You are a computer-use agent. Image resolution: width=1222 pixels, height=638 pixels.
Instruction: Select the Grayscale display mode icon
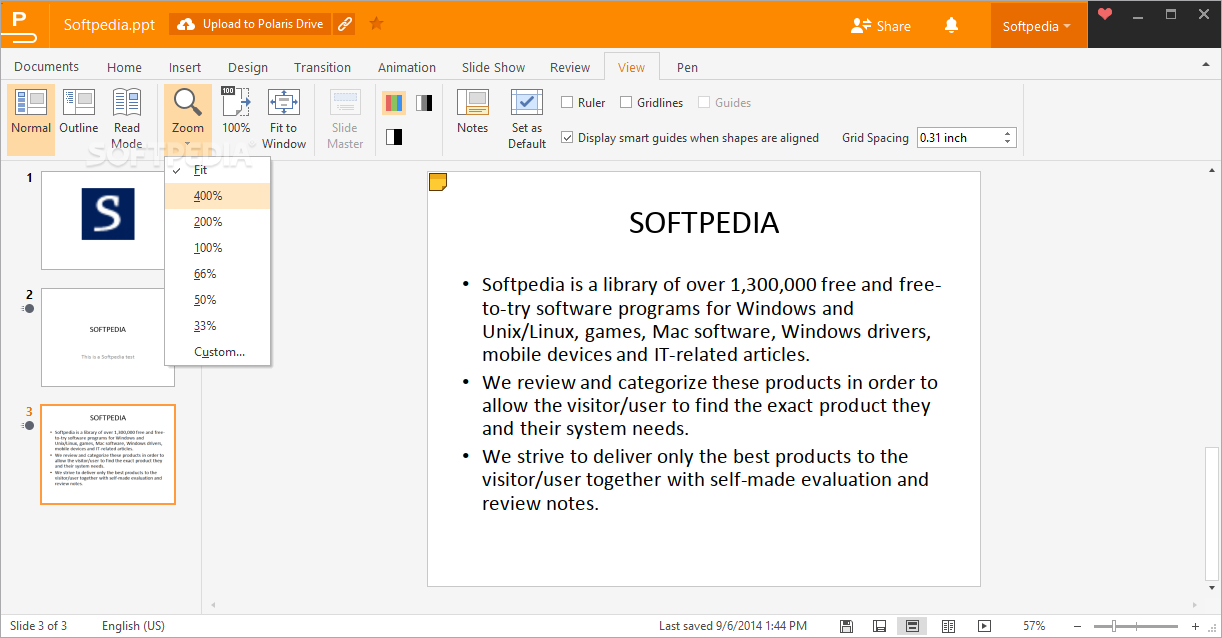click(x=424, y=103)
